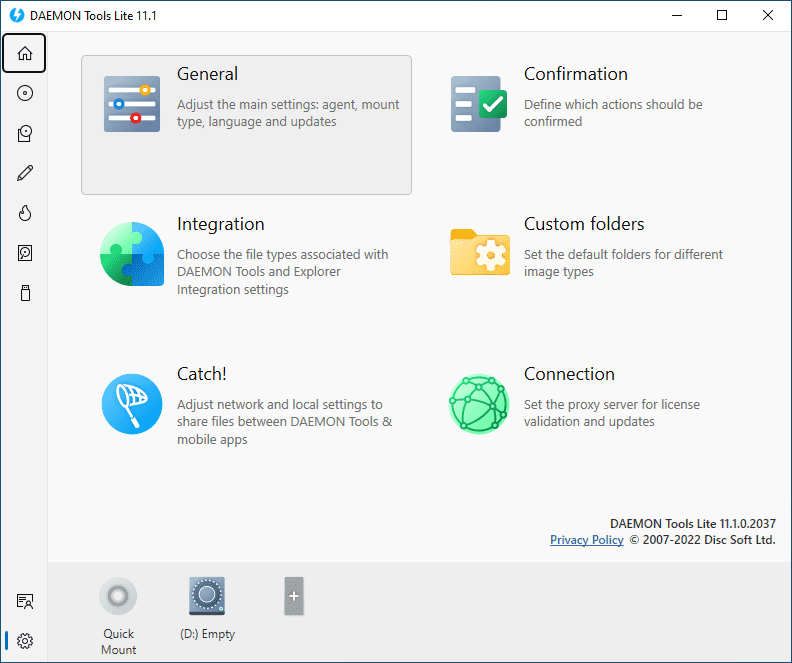Click the version text DAEMON Tools Lite 11.1.0.2037

(692, 523)
